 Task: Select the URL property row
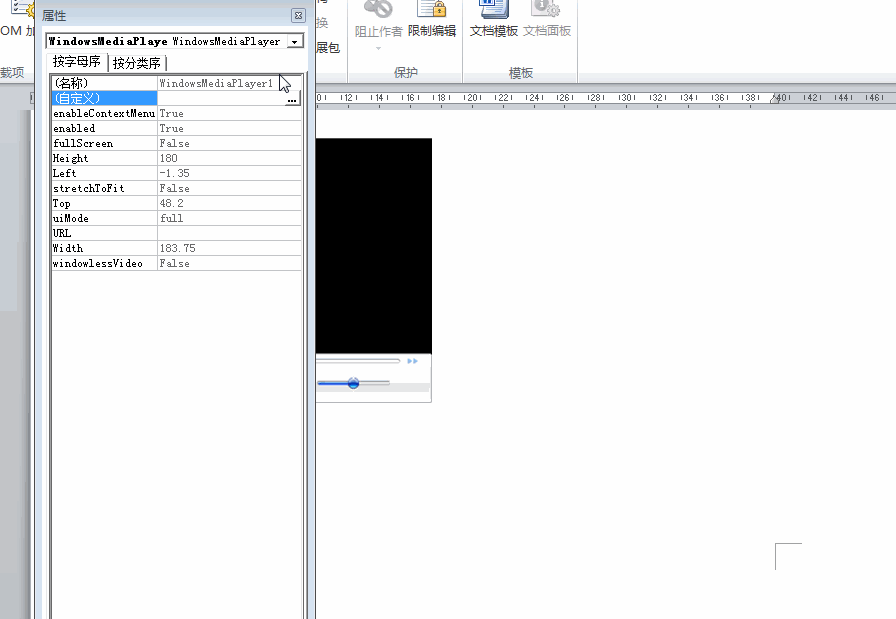point(104,233)
